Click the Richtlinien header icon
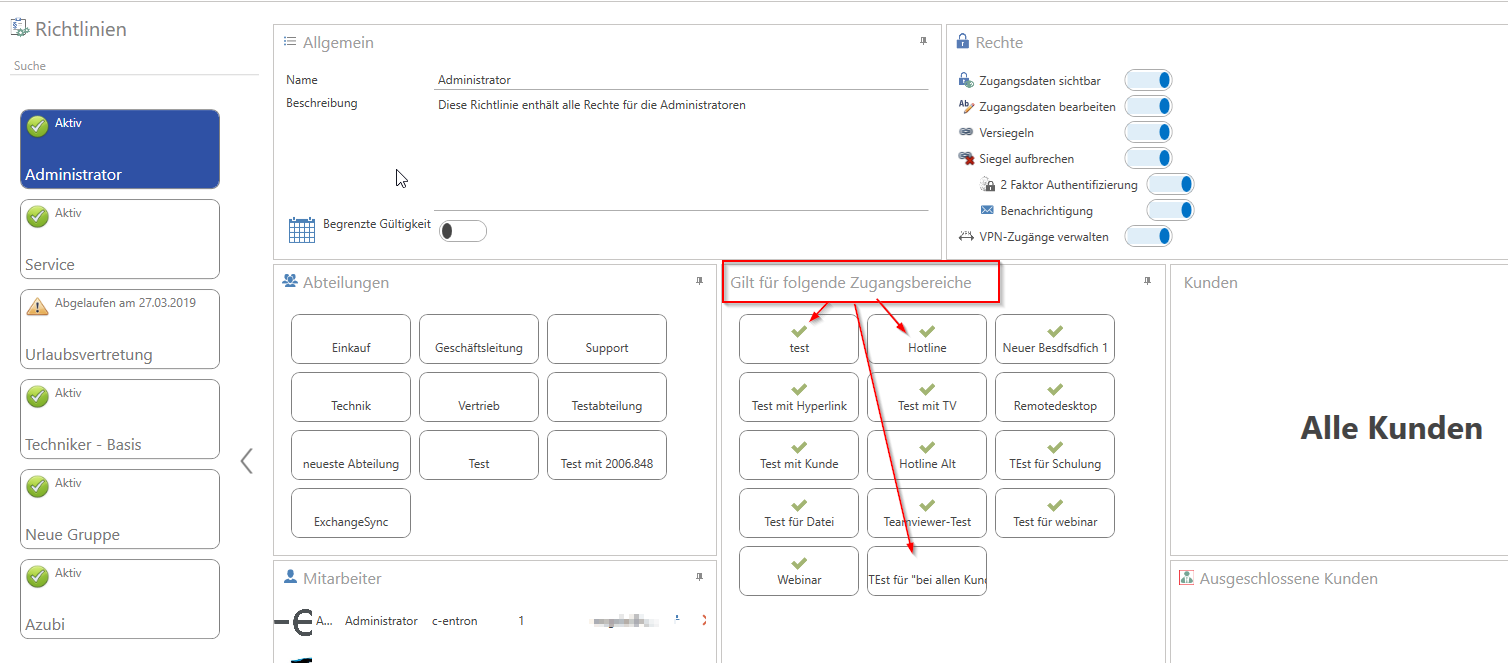Screen dimensions: 1508x663 20,29
